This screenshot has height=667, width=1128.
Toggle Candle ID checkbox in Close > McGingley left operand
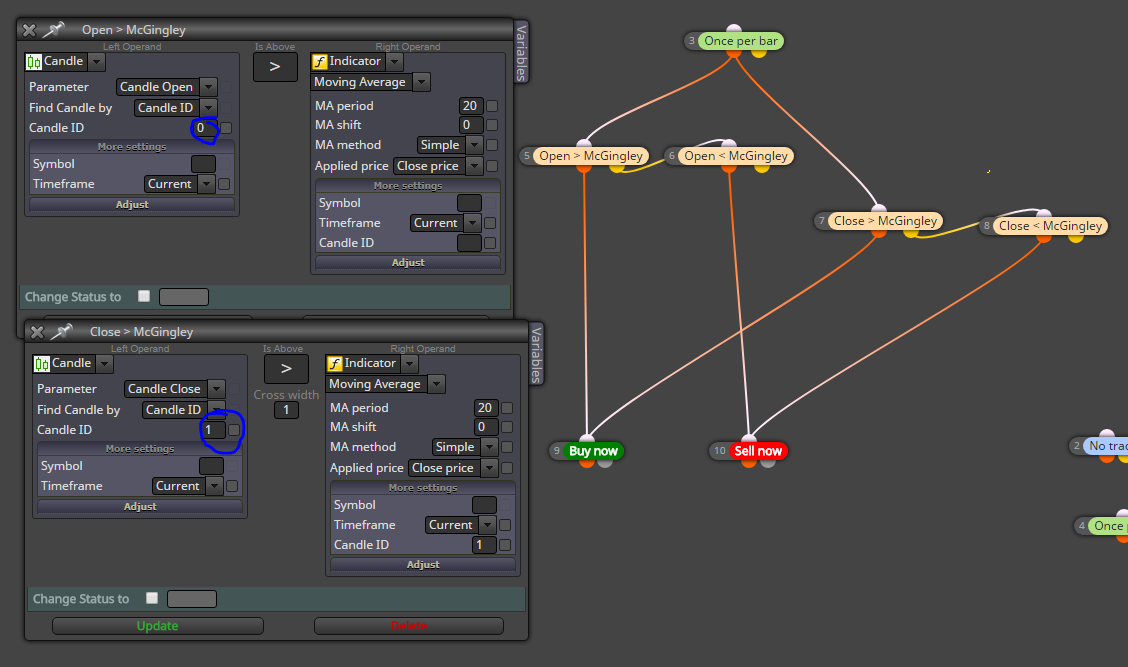(x=234, y=430)
